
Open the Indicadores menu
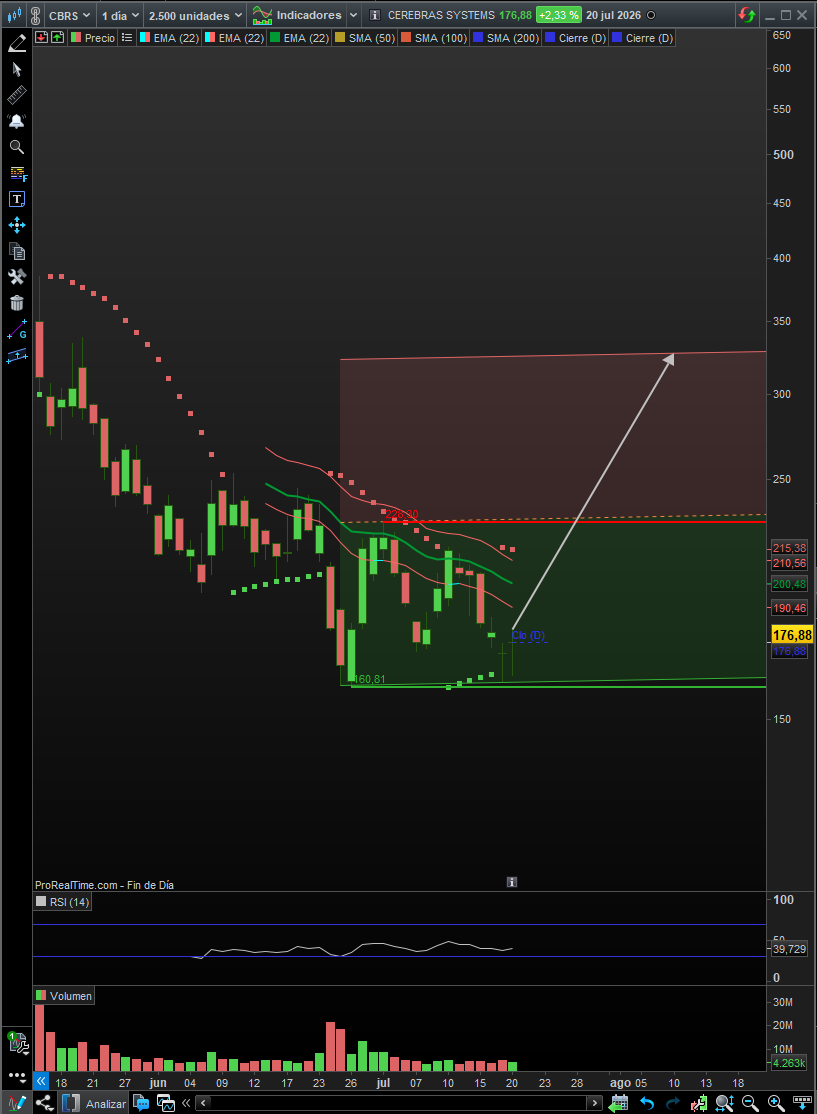click(297, 15)
